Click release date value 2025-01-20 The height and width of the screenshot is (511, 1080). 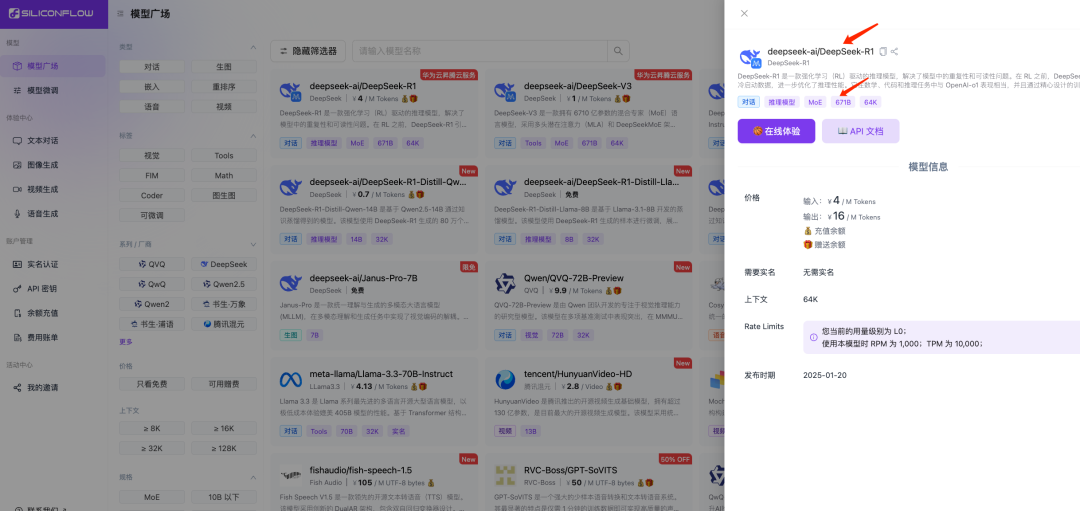824,375
